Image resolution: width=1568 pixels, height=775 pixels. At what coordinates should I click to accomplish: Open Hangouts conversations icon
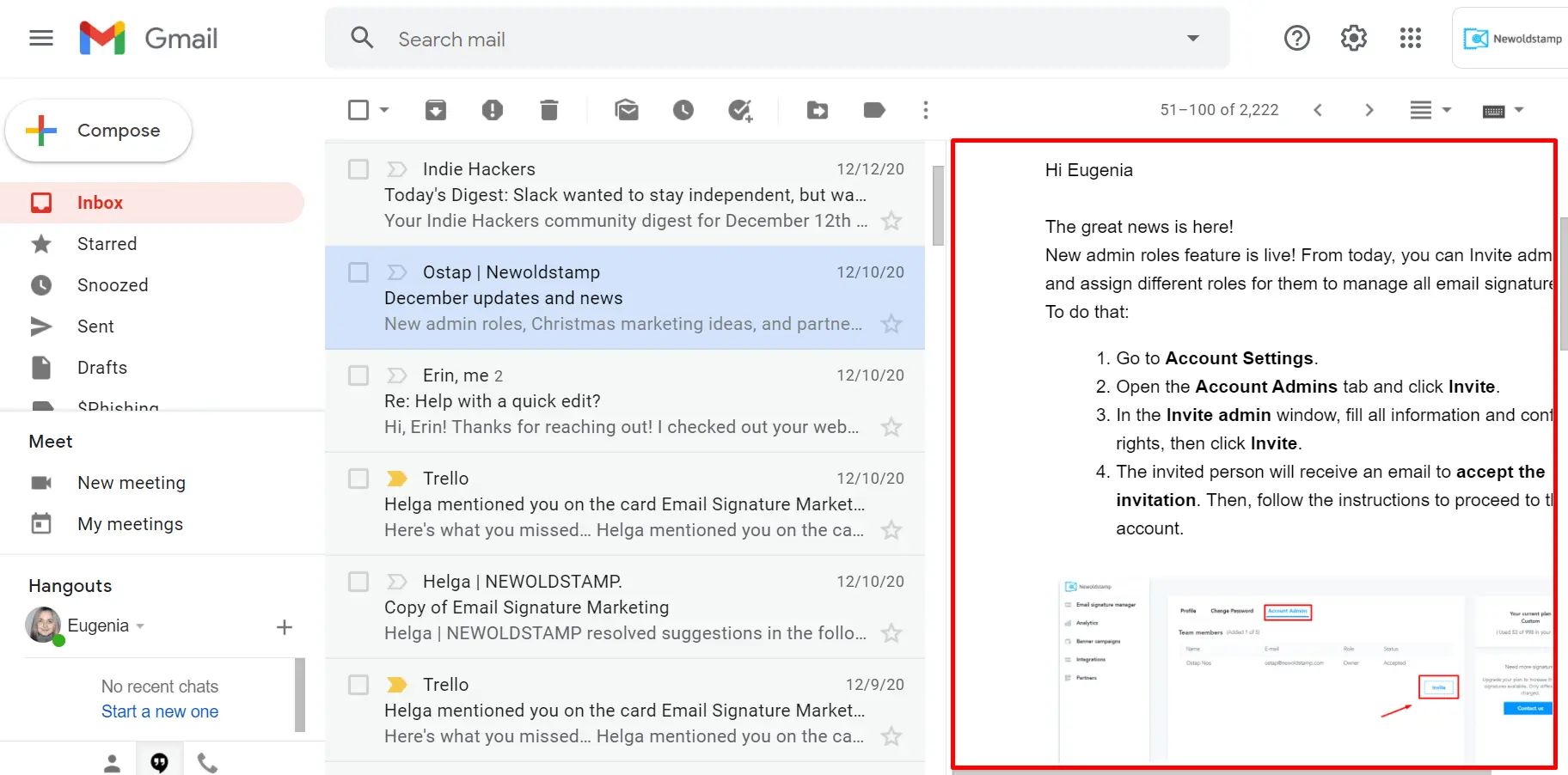point(160,763)
